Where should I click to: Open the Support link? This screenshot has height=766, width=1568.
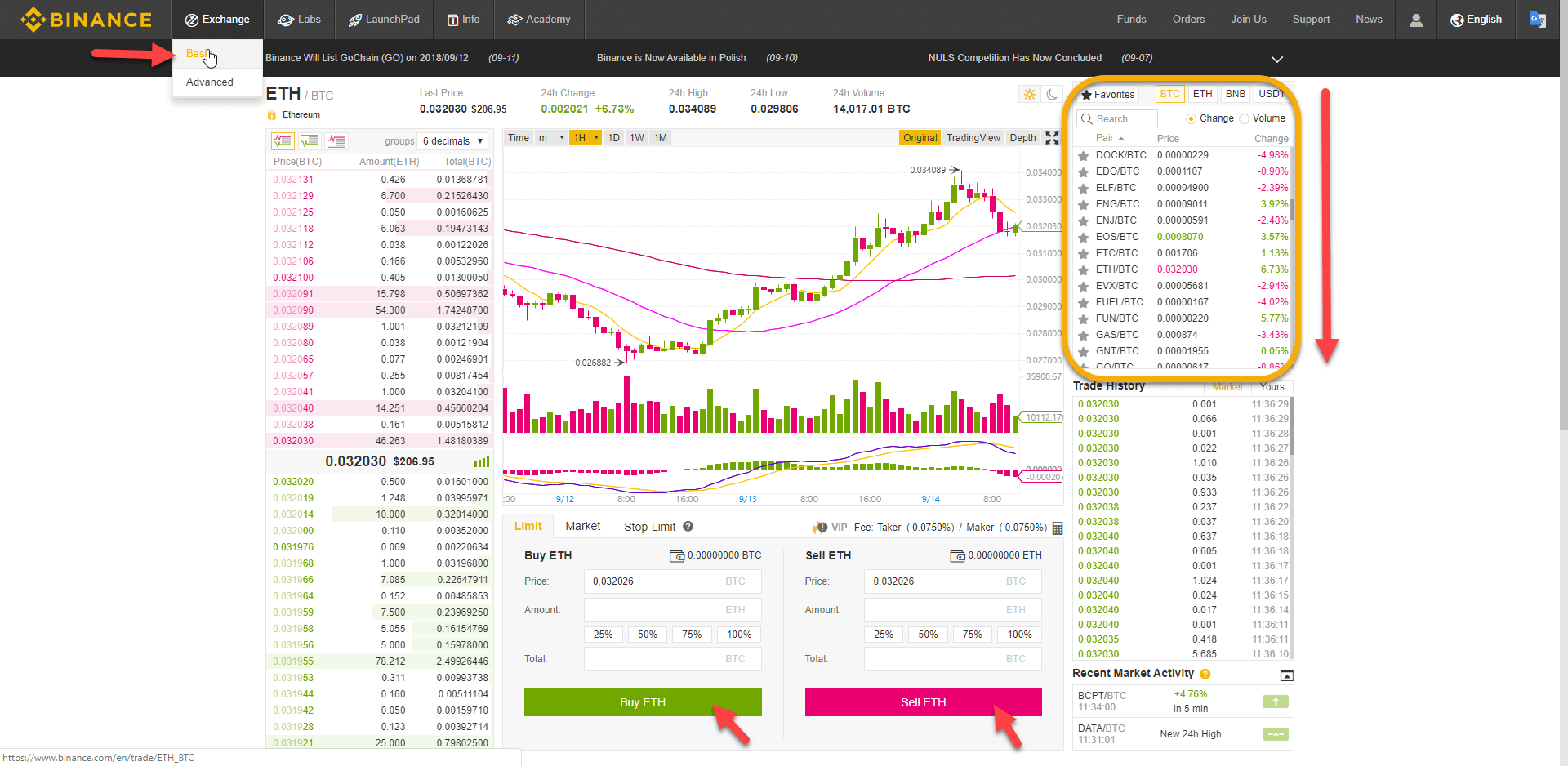pyautogui.click(x=1312, y=20)
